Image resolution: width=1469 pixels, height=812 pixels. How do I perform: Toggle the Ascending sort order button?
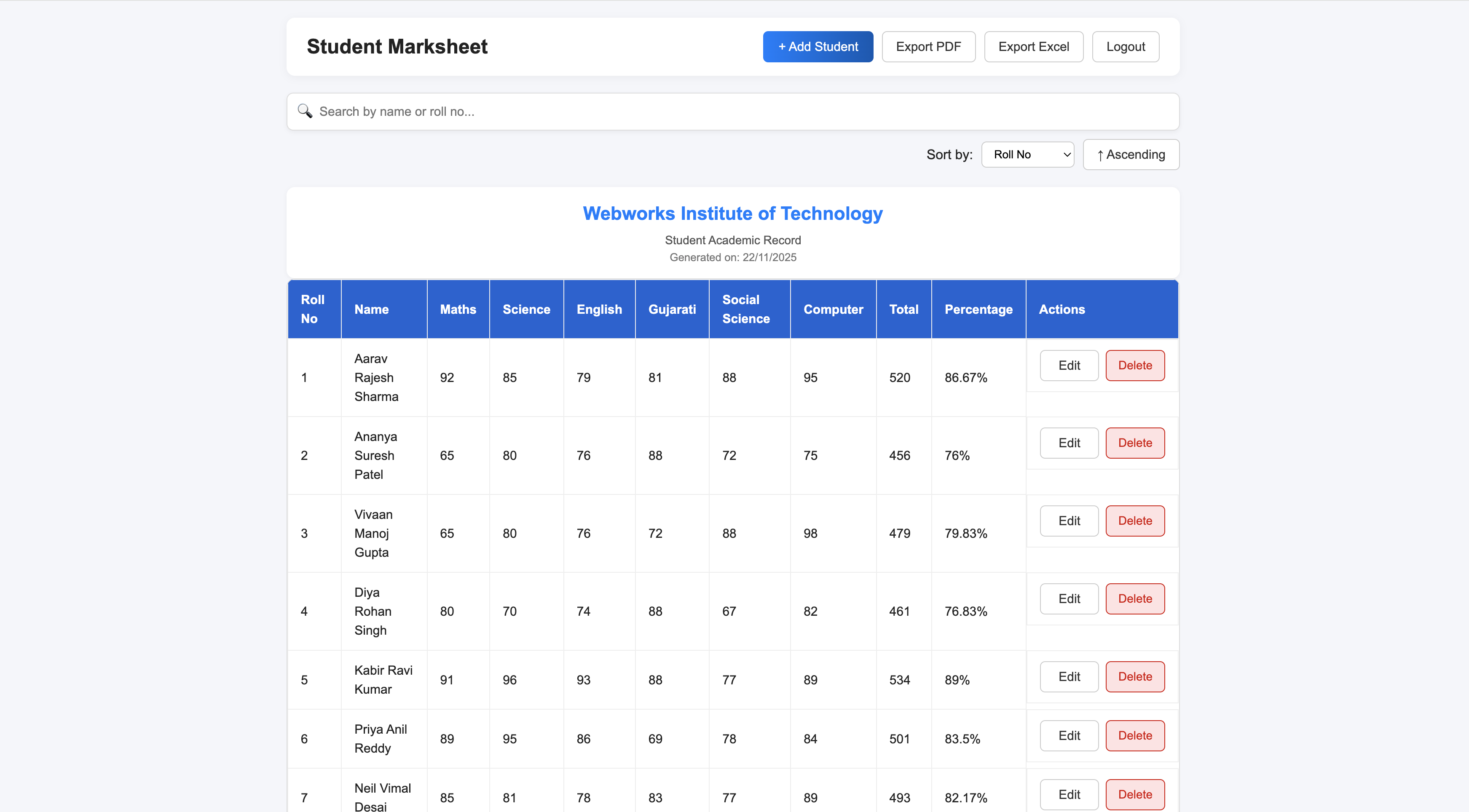(1131, 155)
